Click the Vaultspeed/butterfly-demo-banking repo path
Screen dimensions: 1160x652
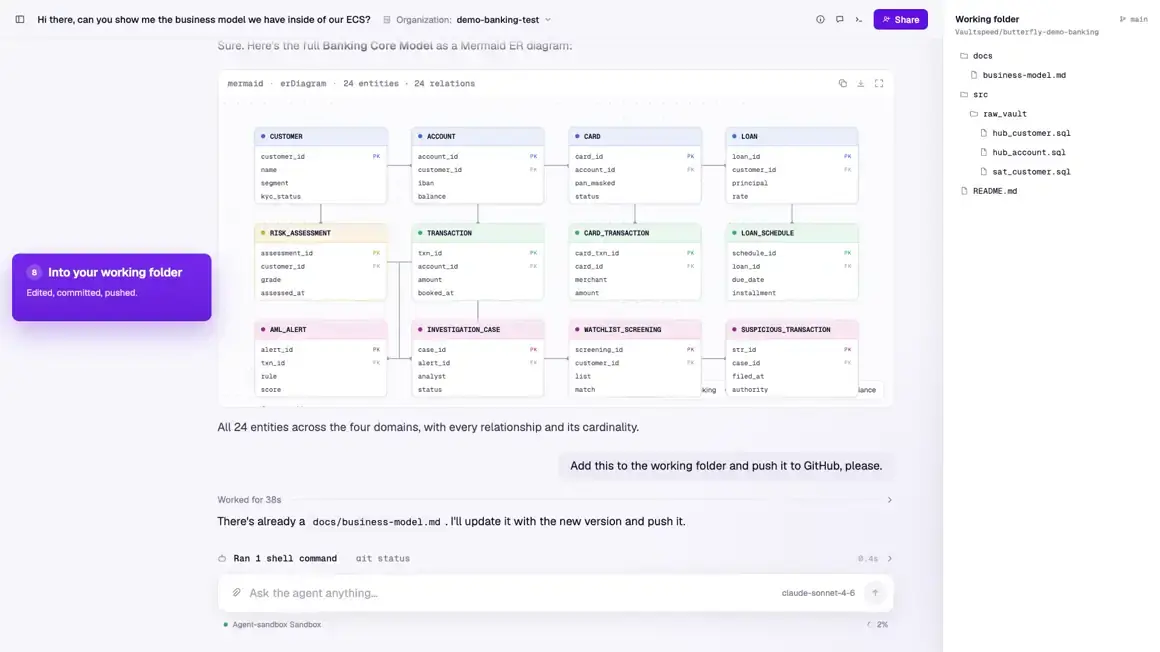tap(1026, 33)
